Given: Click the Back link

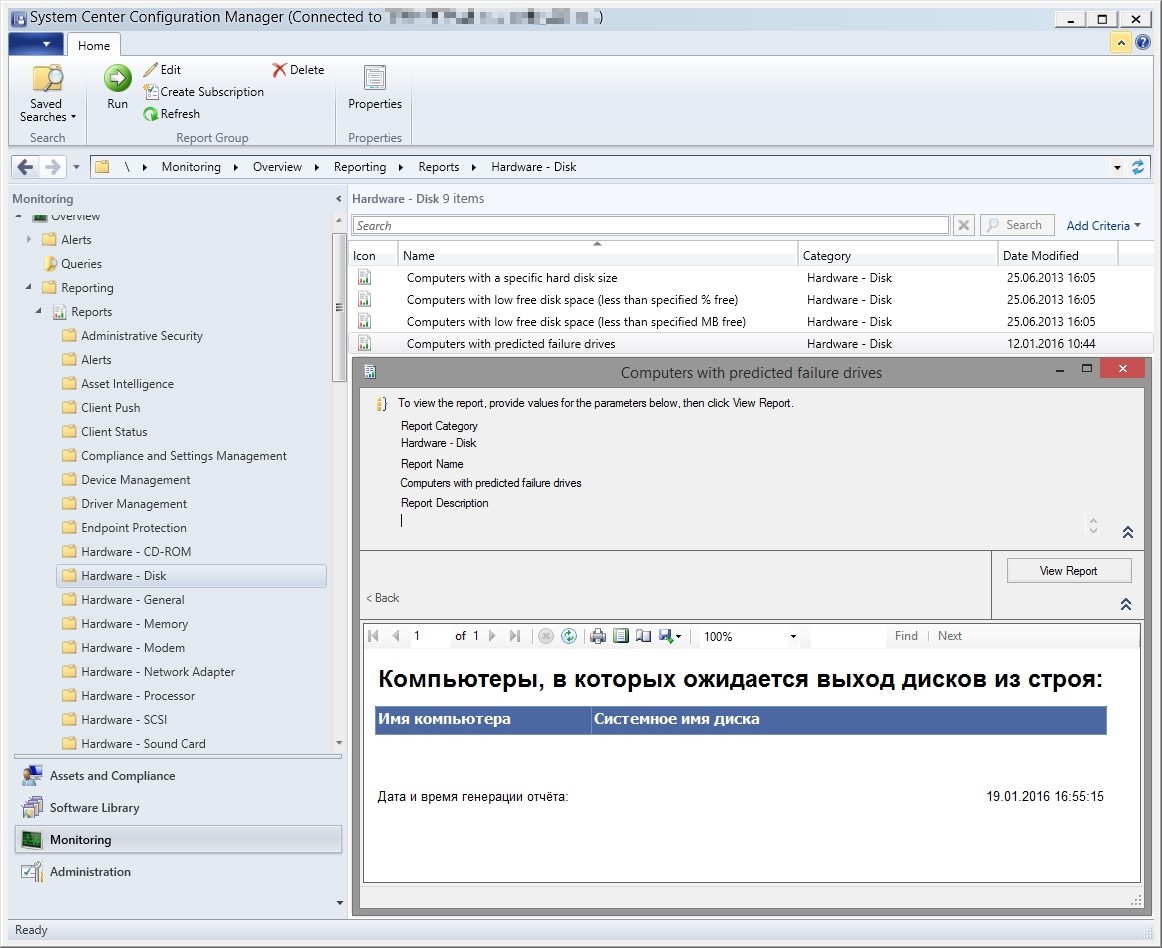Looking at the screenshot, I should [x=383, y=598].
